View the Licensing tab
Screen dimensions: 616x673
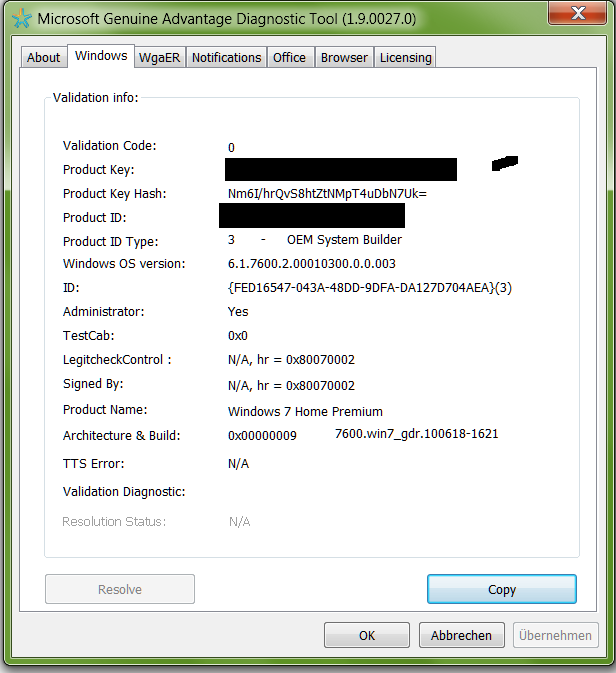point(405,58)
